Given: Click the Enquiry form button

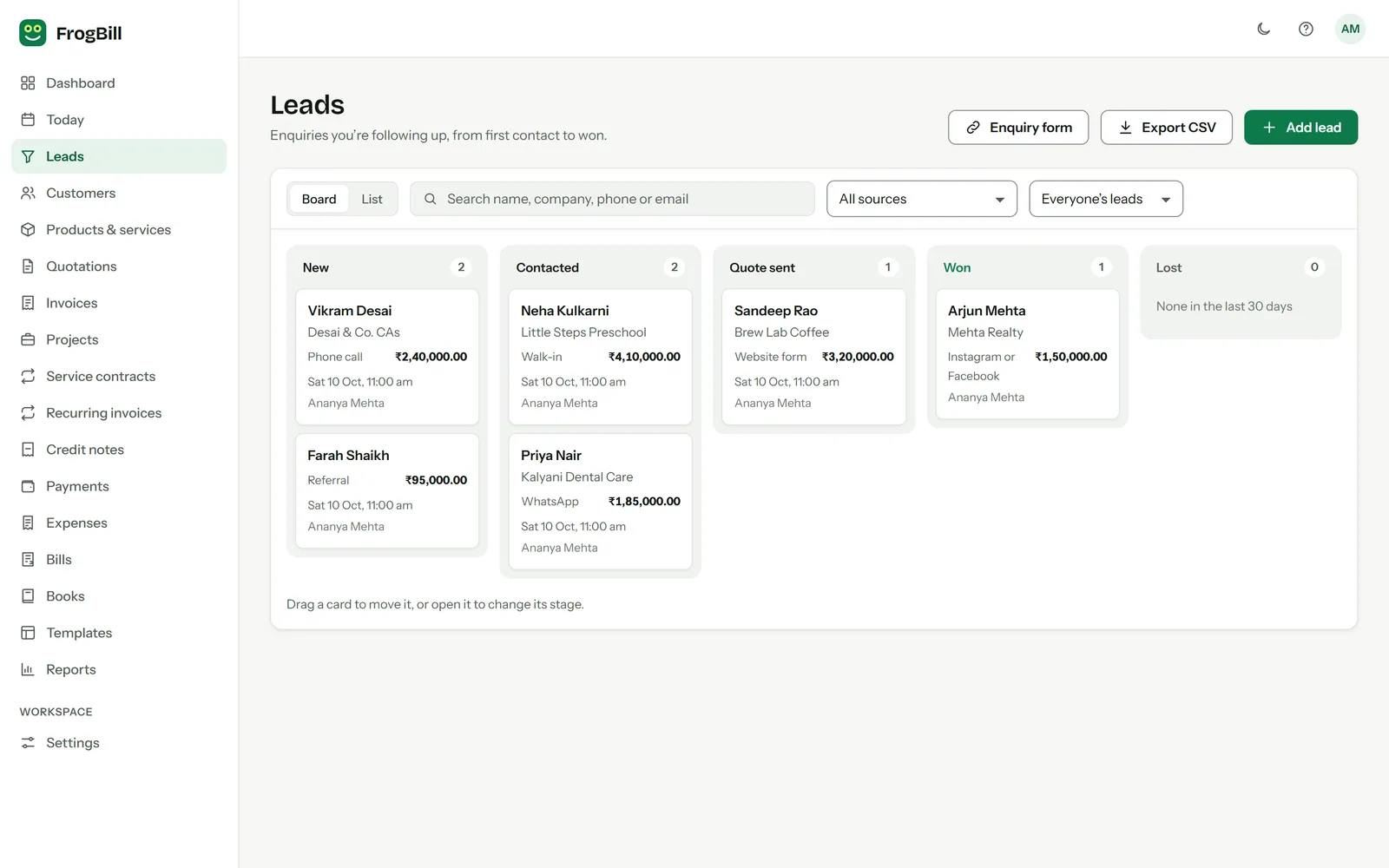Looking at the screenshot, I should pos(1018,128).
